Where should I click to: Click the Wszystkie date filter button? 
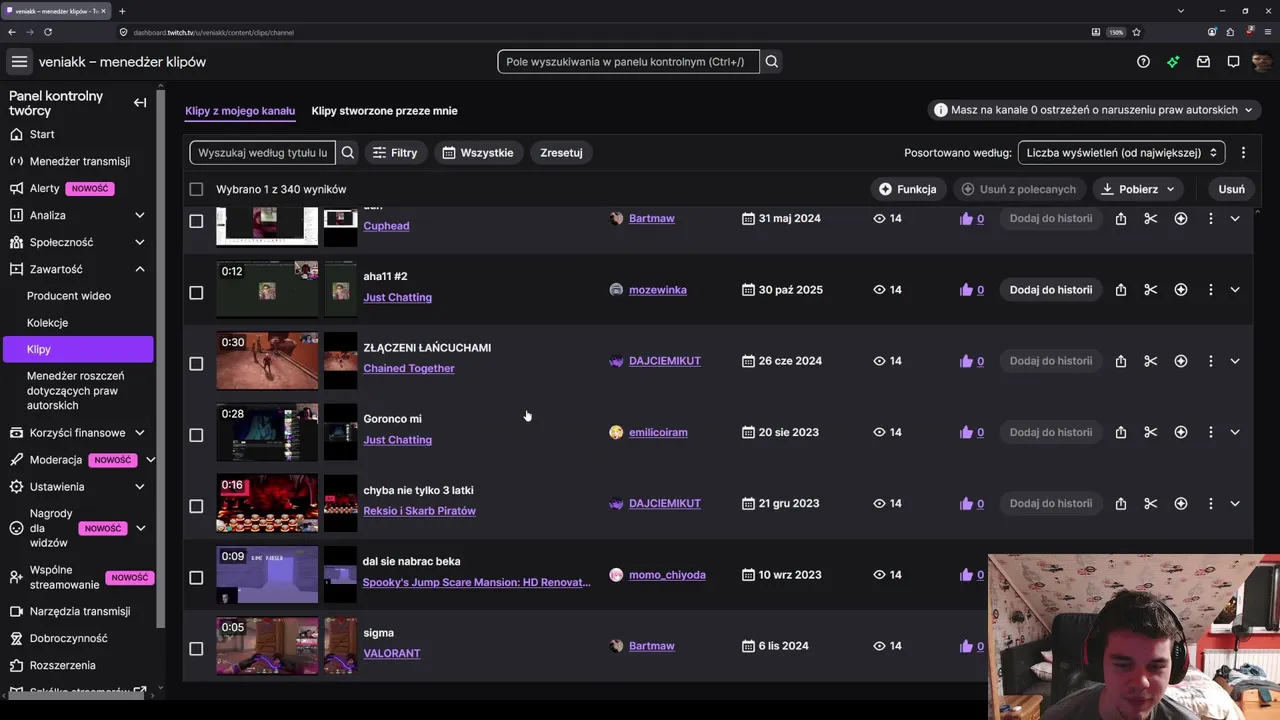tap(478, 153)
